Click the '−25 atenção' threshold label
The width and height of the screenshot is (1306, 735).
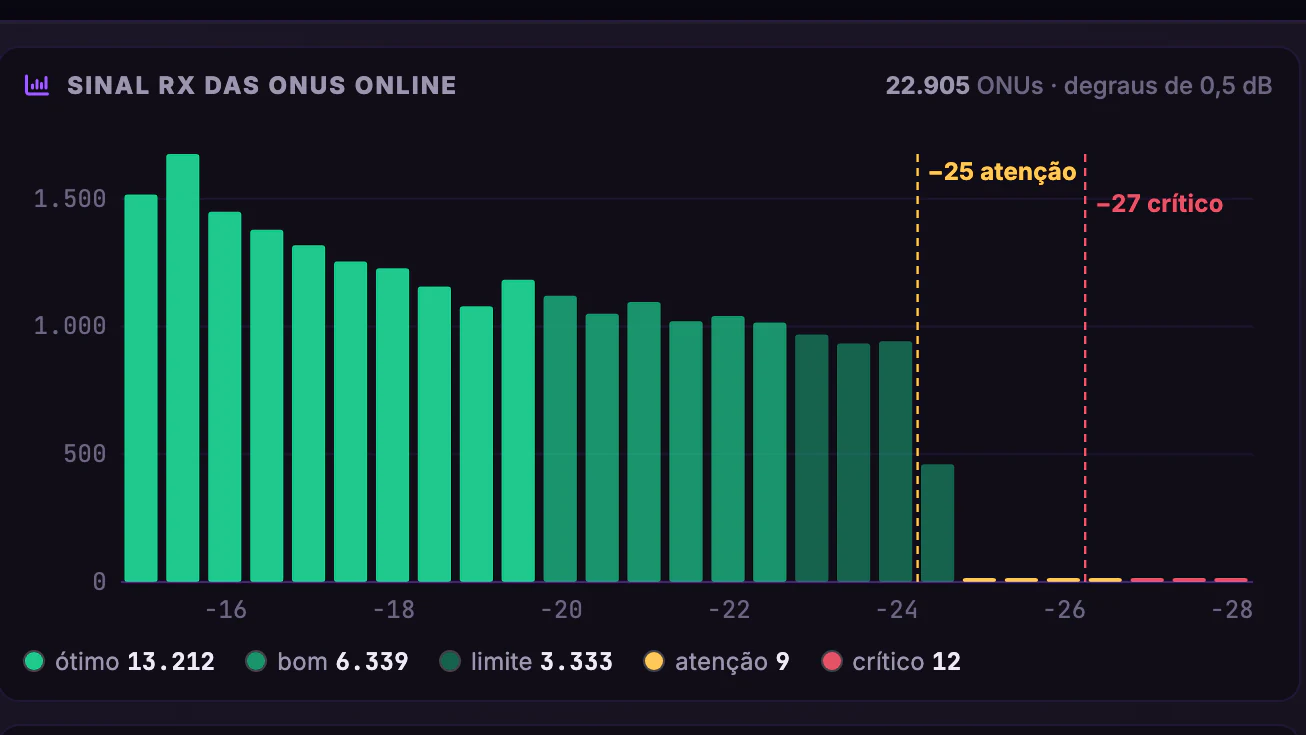pyautogui.click(x=1002, y=172)
